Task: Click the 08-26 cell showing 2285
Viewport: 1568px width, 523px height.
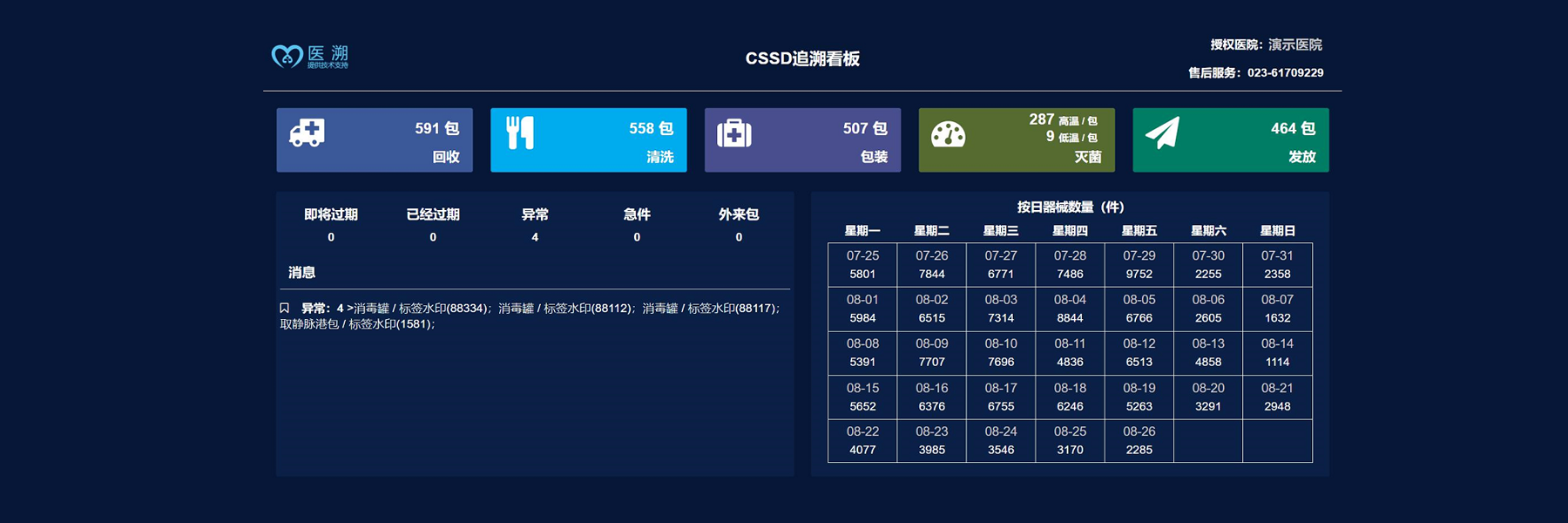Action: coord(1139,440)
